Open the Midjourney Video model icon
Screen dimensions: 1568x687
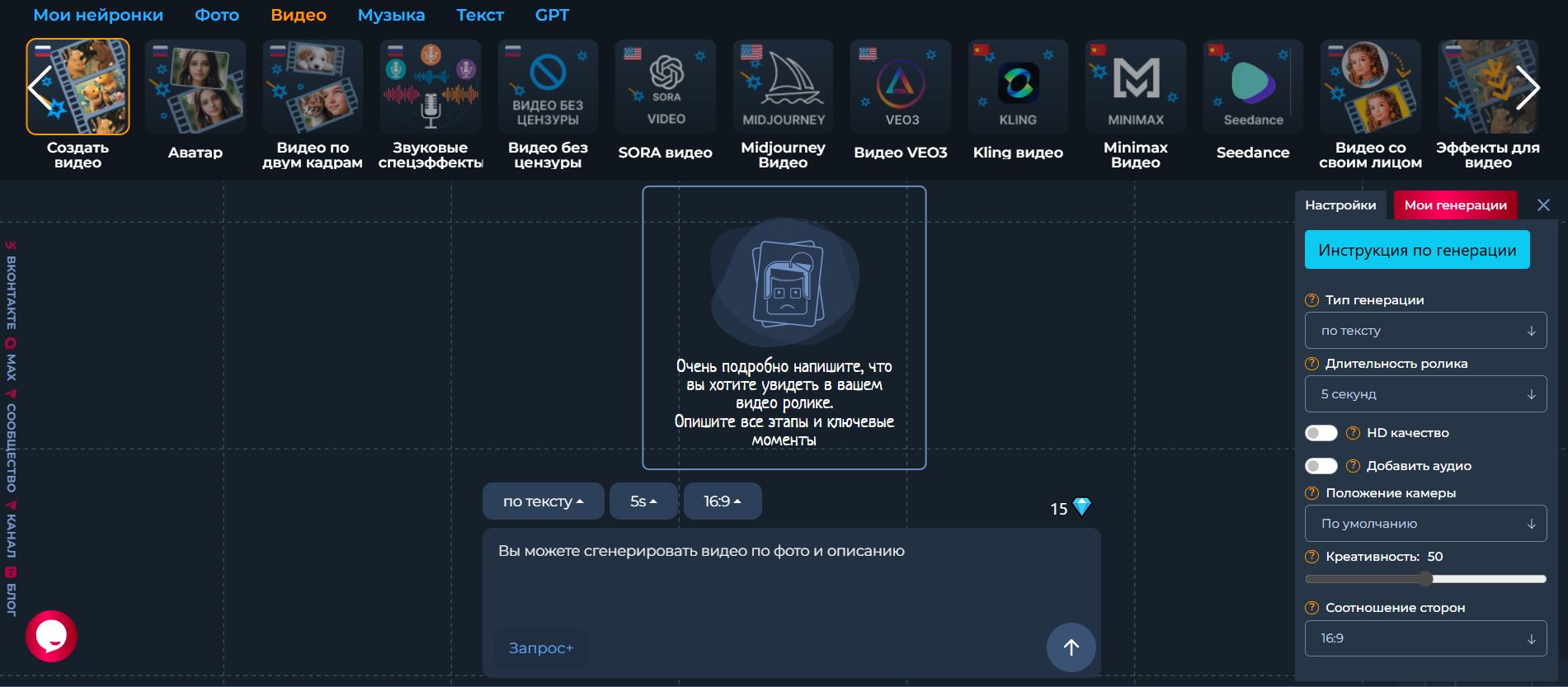point(783,87)
